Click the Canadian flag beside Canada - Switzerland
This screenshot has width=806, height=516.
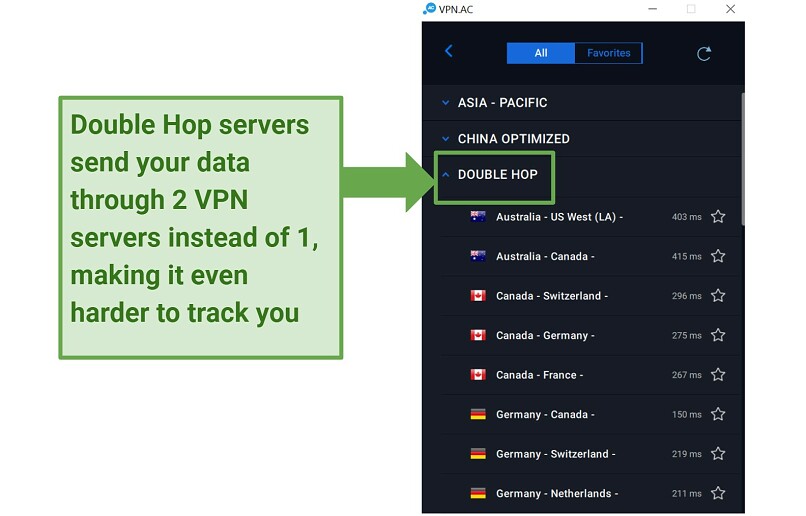pos(478,296)
